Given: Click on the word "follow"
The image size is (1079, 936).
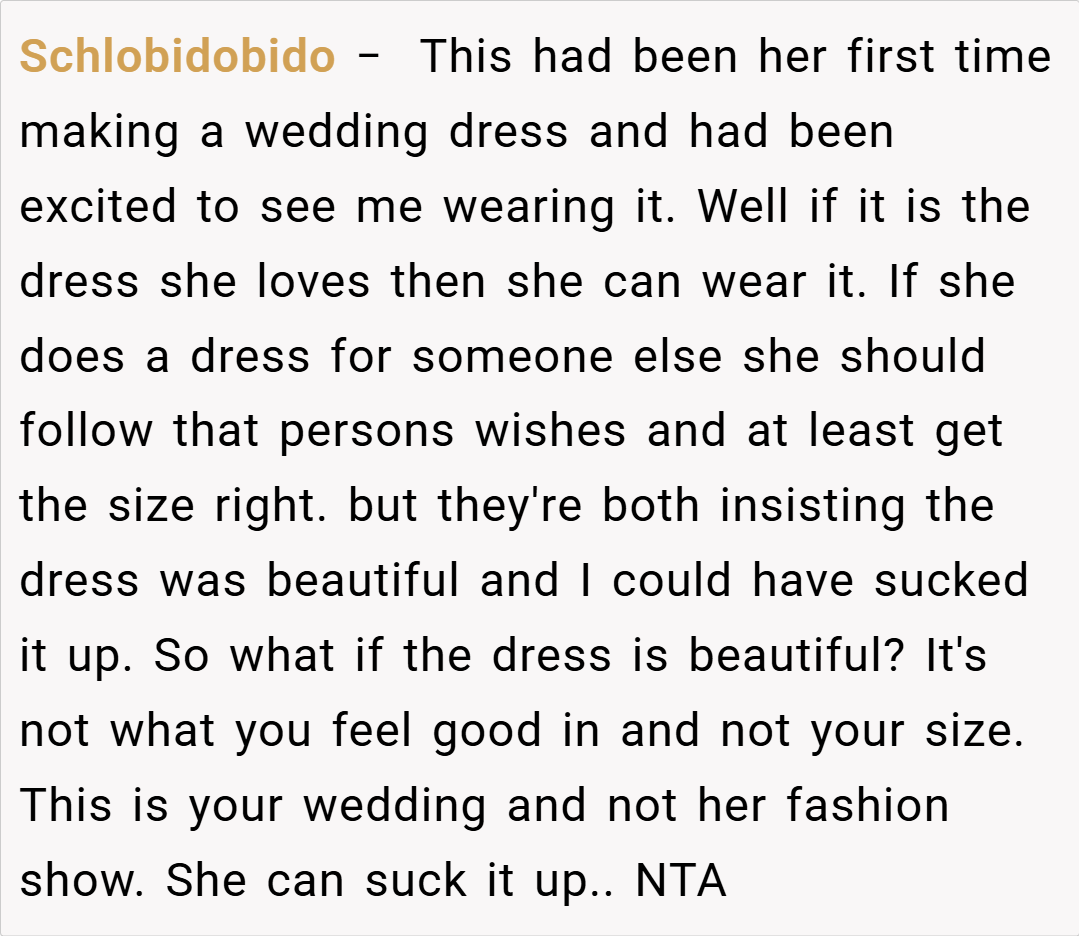Looking at the screenshot, I should 87,432.
